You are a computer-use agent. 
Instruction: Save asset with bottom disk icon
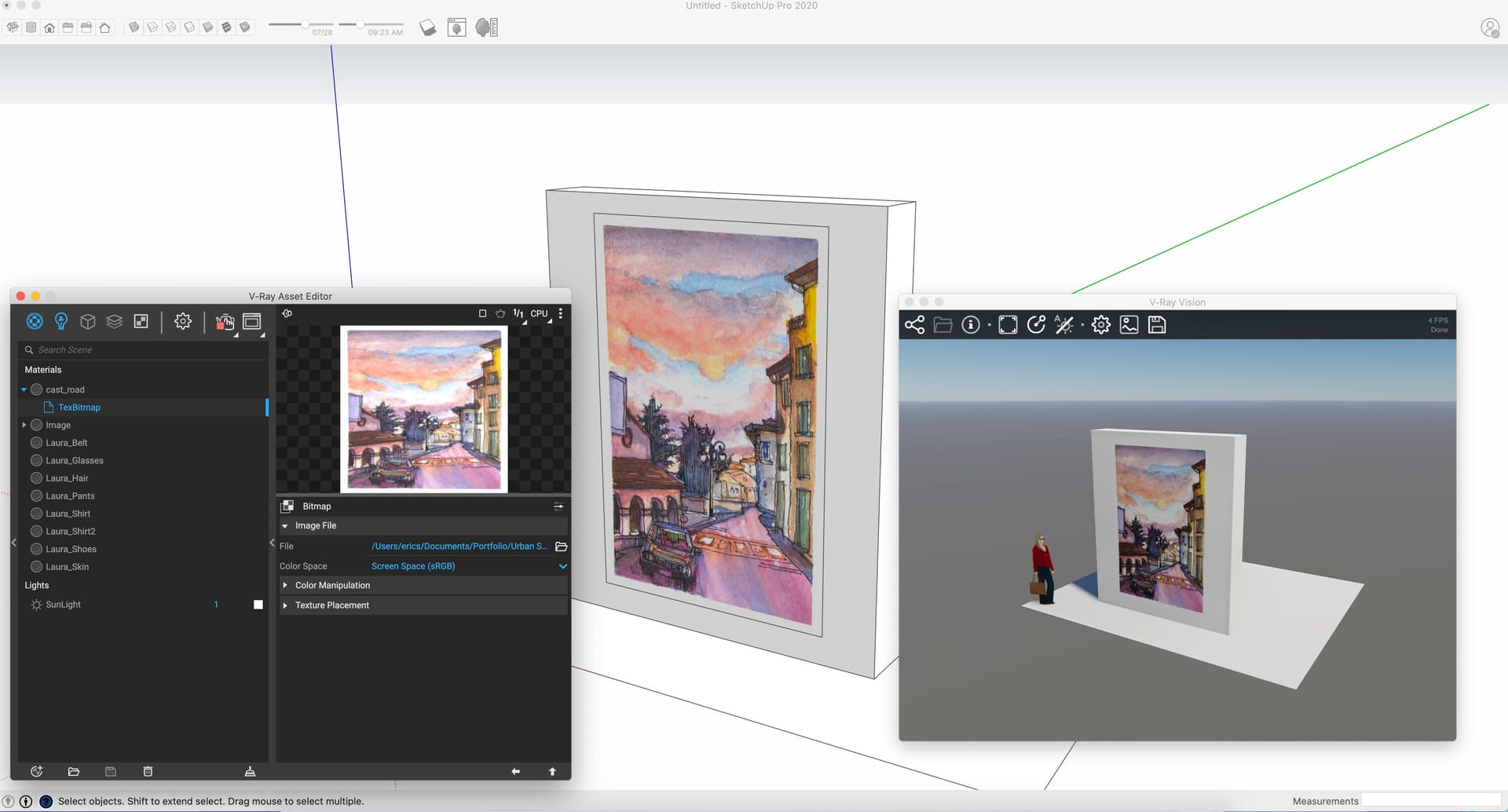click(111, 772)
